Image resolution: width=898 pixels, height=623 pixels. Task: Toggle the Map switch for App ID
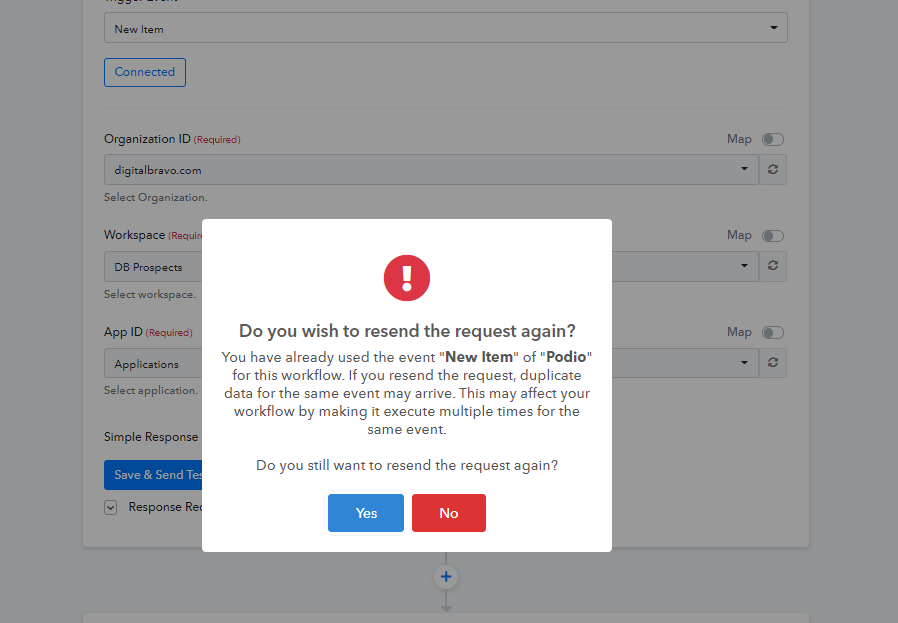coord(773,332)
